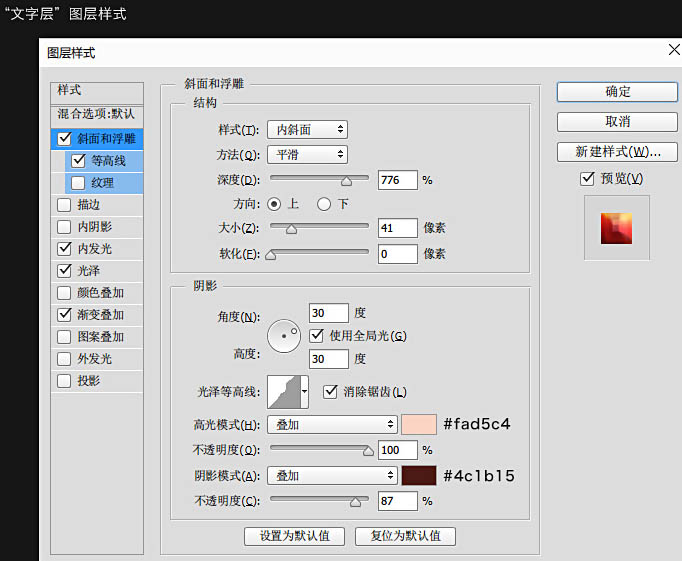Select direction 上 radio button
This screenshot has height=561, width=682.
[x=274, y=204]
